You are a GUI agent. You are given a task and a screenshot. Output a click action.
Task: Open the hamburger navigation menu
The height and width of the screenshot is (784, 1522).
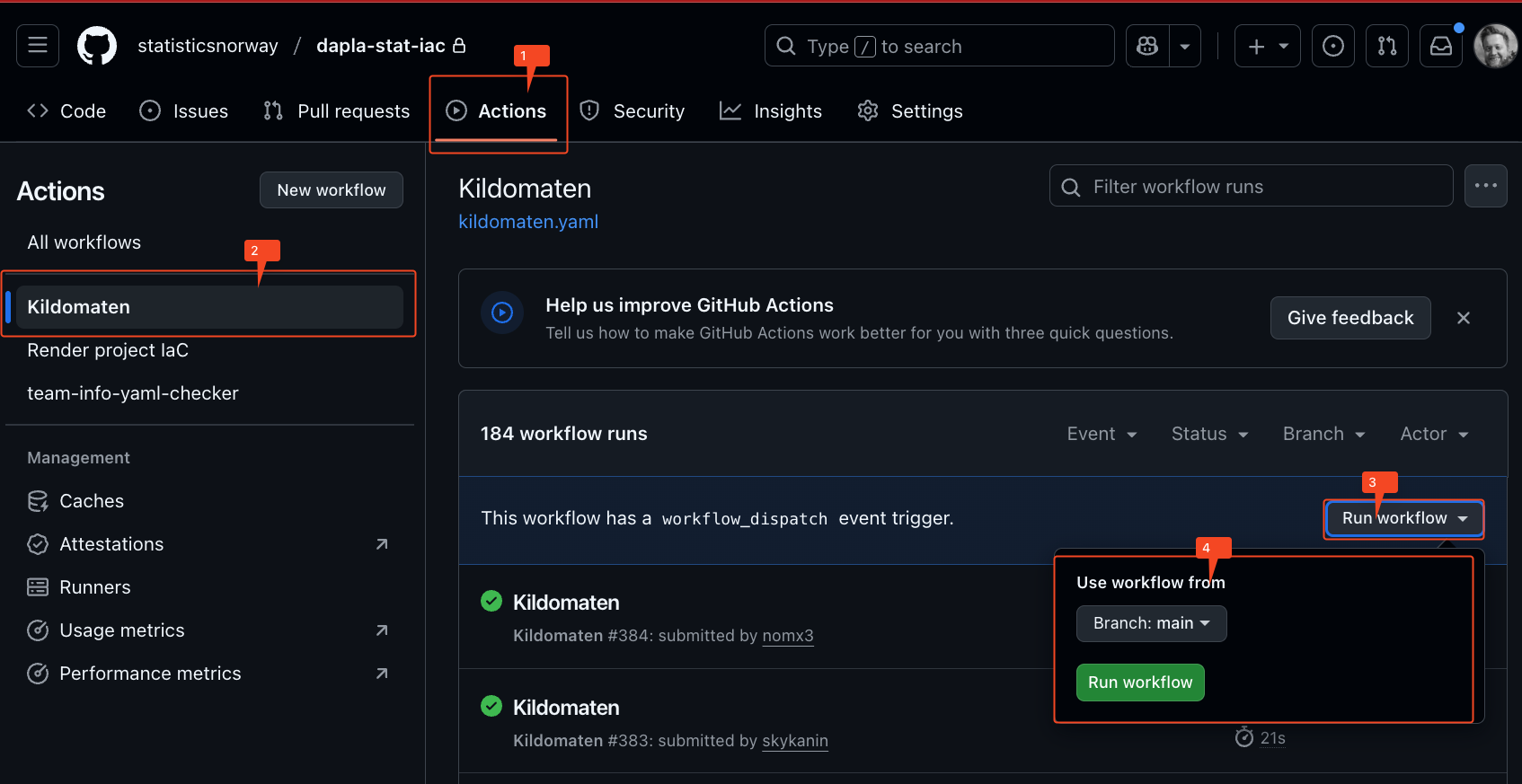(38, 46)
